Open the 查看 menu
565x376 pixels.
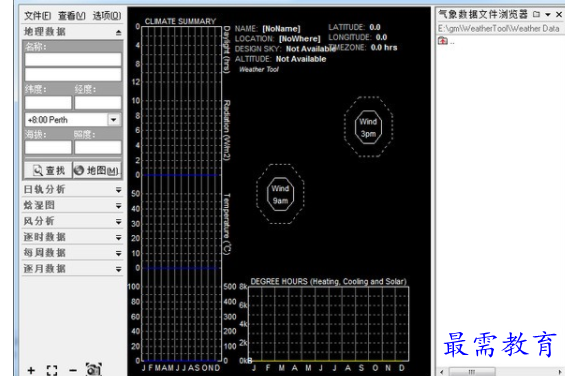point(72,16)
